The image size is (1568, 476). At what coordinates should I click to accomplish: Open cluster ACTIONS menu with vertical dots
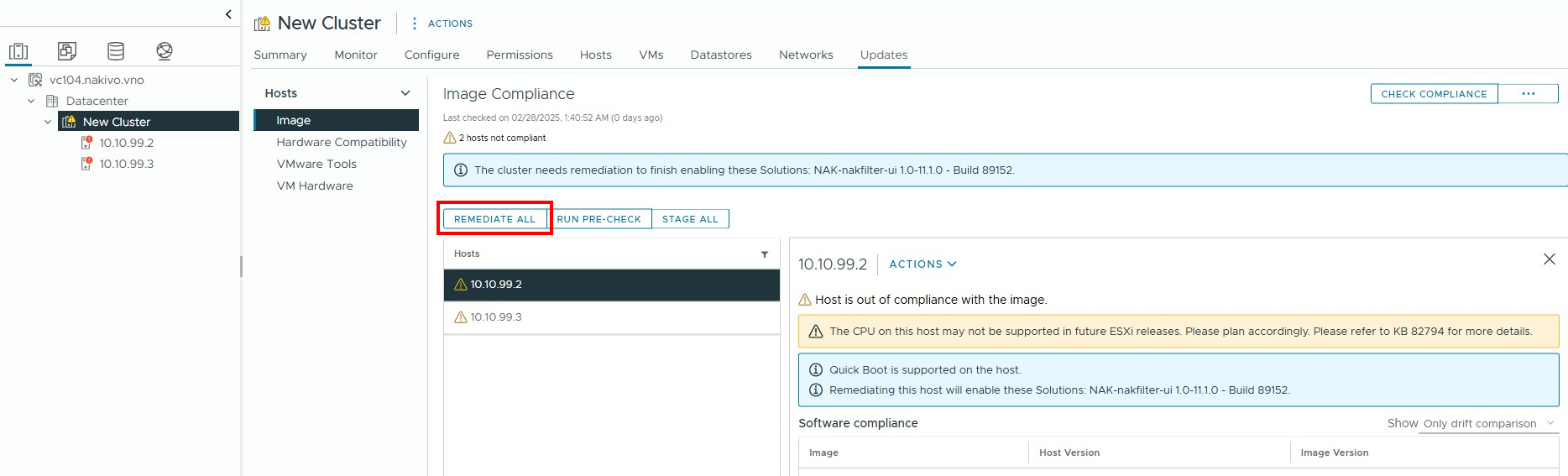coord(442,24)
